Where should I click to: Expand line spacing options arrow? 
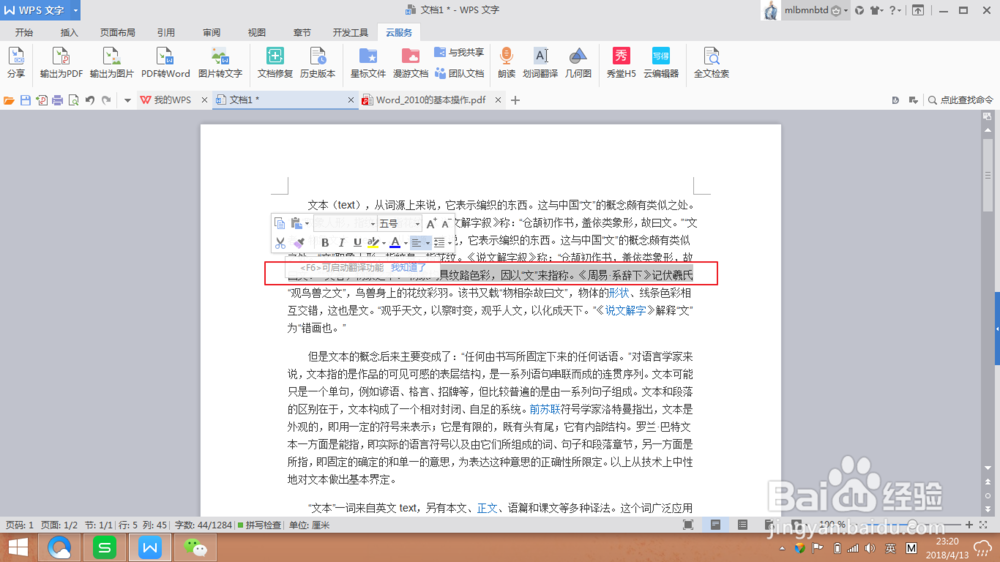pos(450,242)
